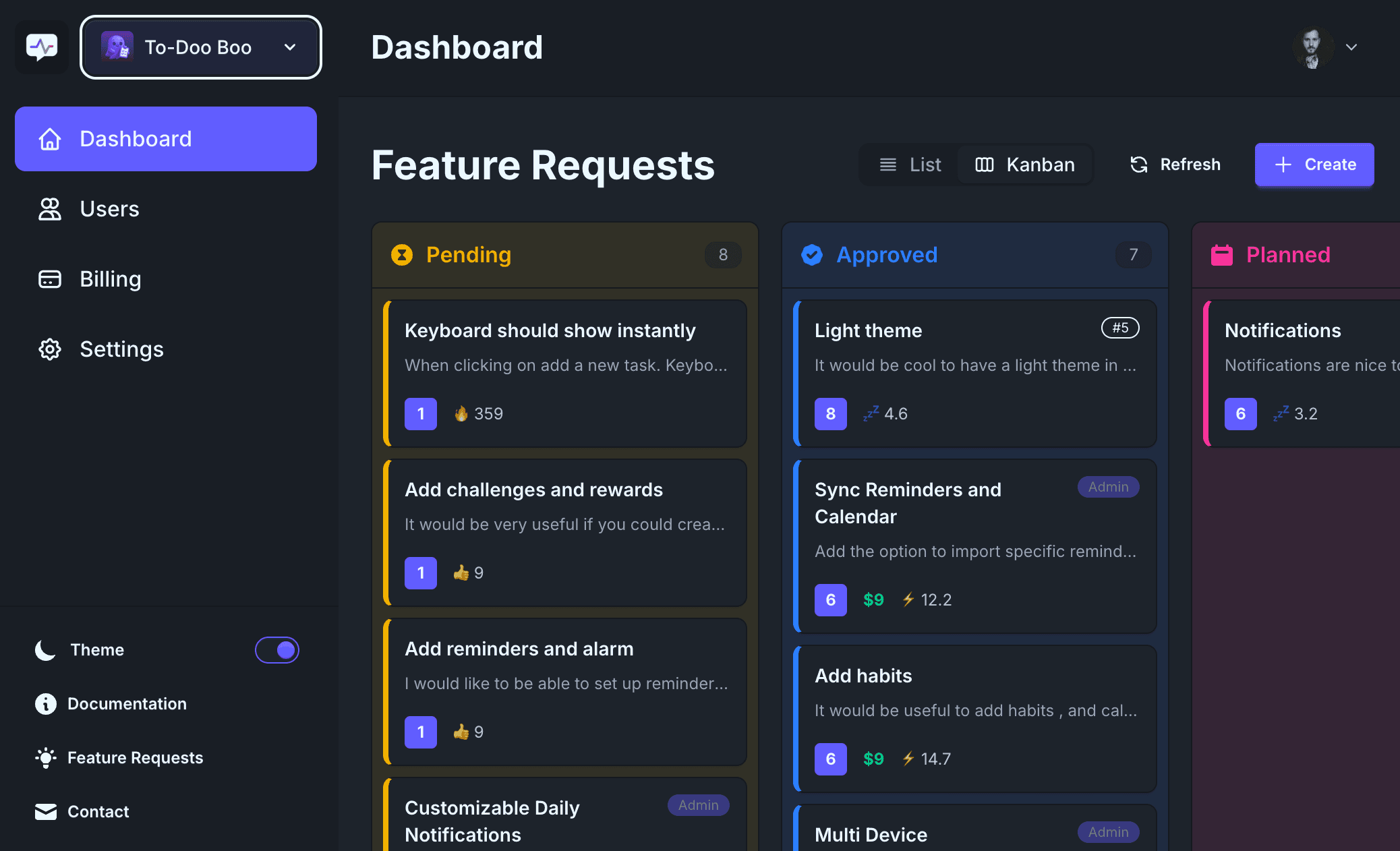Image resolution: width=1400 pixels, height=851 pixels.
Task: Toggle dark theme off
Action: click(x=276, y=649)
